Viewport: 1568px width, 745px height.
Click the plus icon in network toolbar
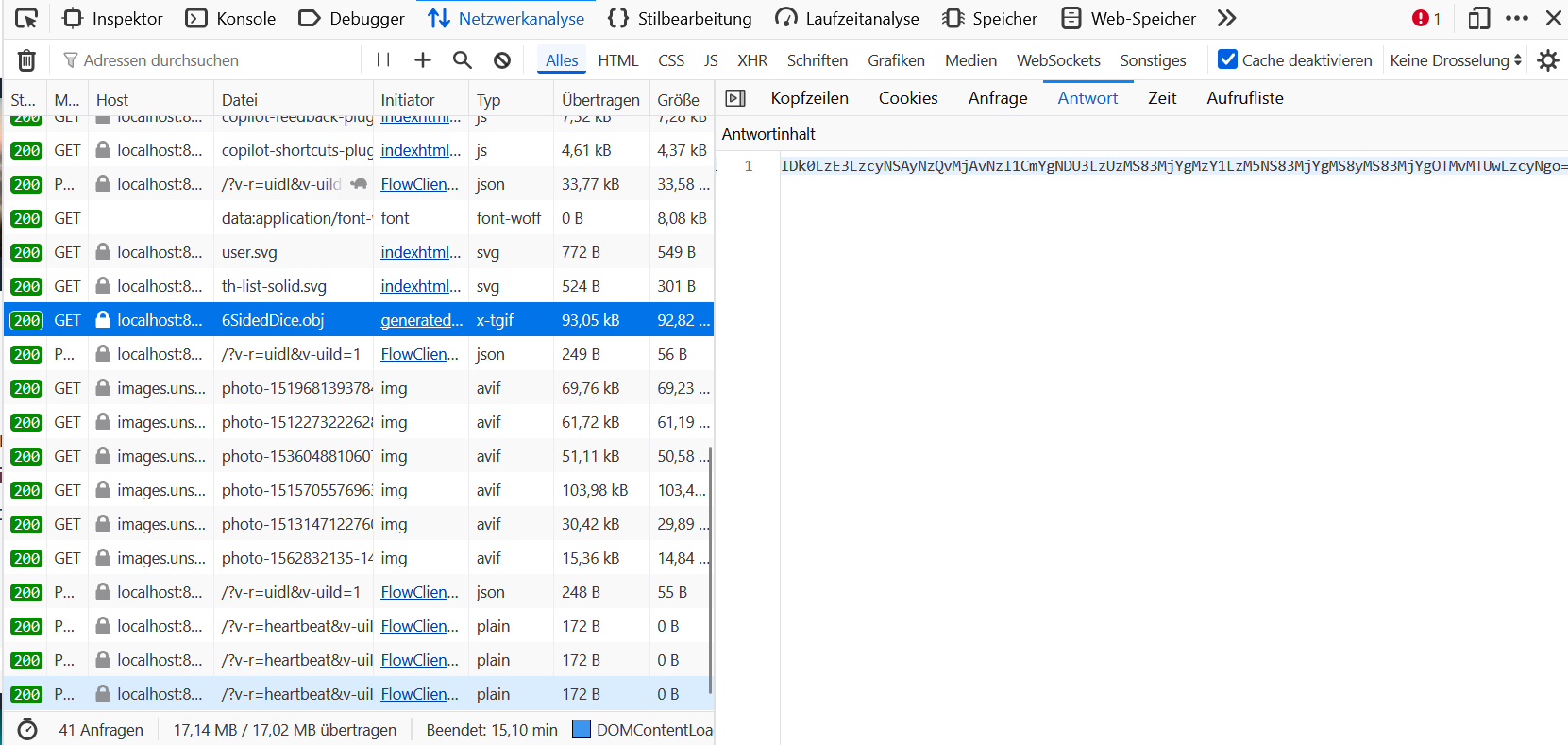[x=423, y=60]
